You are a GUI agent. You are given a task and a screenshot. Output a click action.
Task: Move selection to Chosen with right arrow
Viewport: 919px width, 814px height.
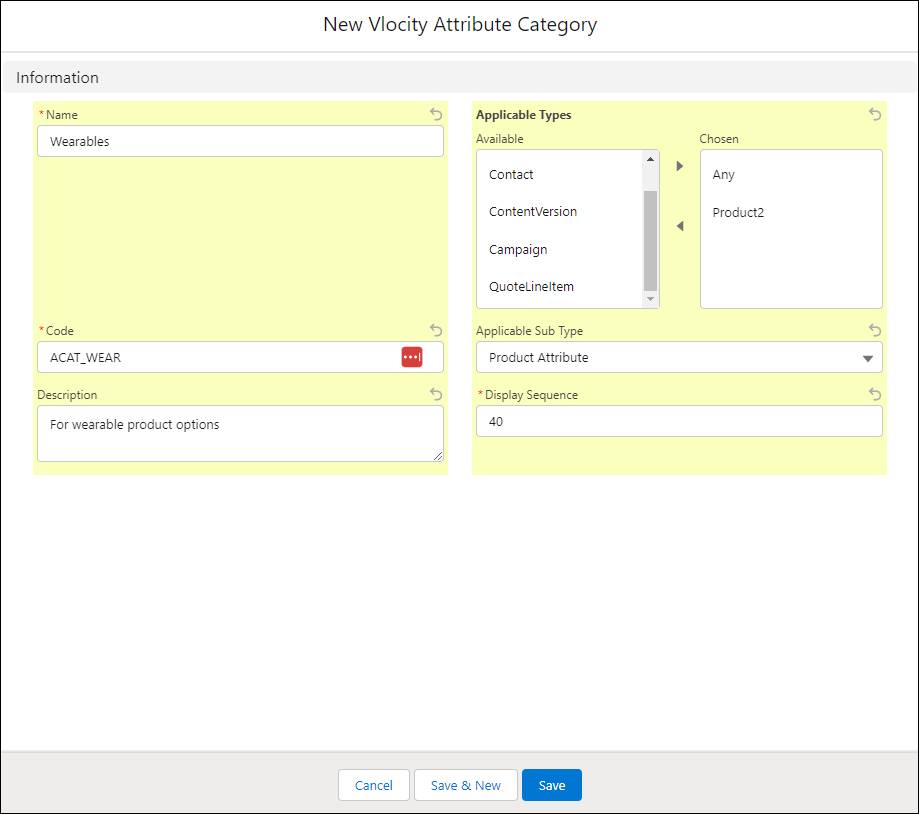tap(679, 166)
